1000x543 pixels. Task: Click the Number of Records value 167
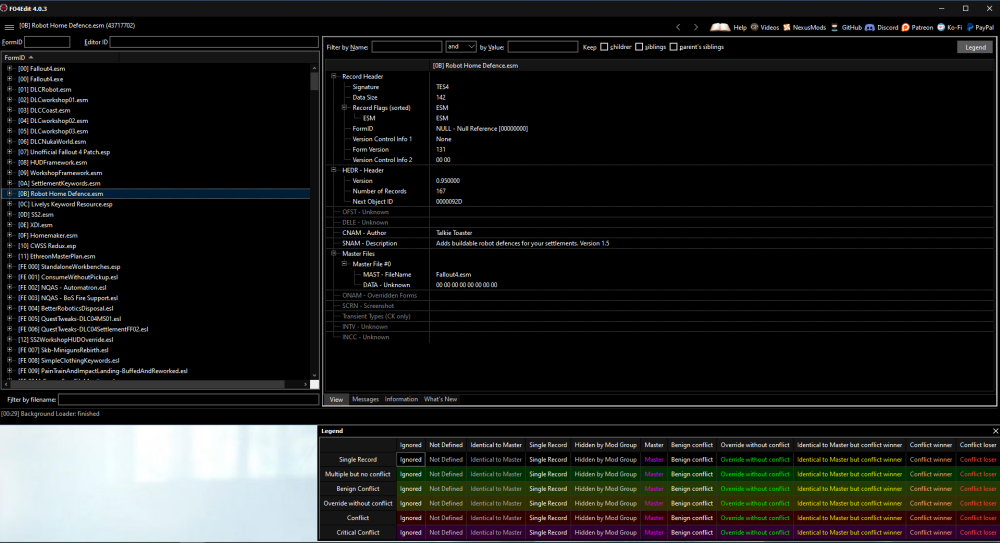tap(441, 191)
